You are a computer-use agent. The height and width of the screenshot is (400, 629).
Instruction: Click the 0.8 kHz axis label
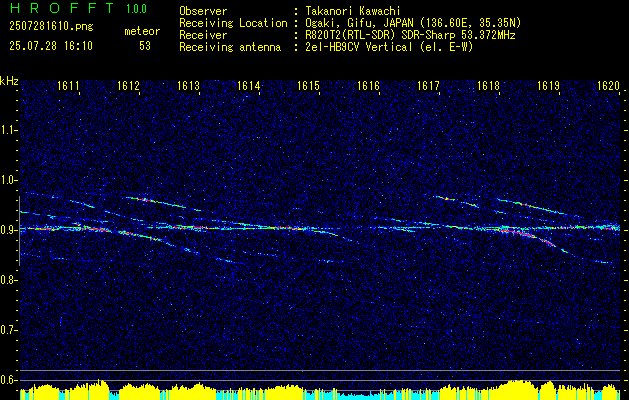click(8, 280)
